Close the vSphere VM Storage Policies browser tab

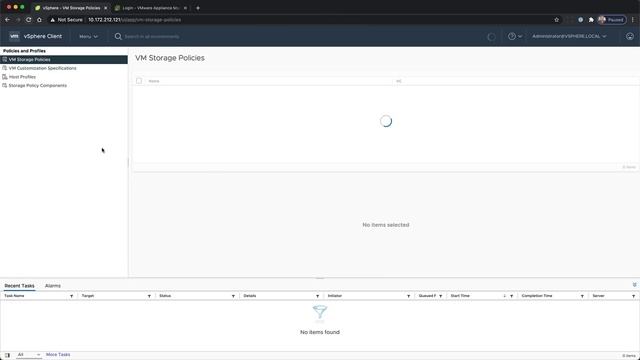[105, 8]
